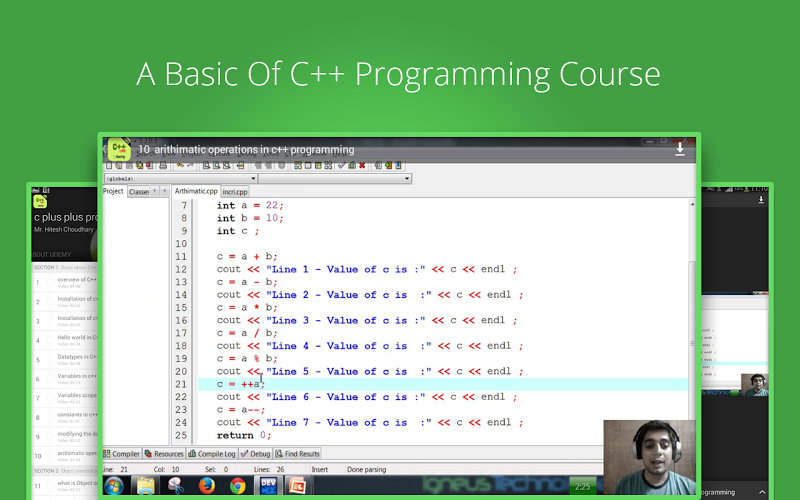Click the editor scrollbar up arrow
The width and height of the screenshot is (800, 500).
point(692,205)
